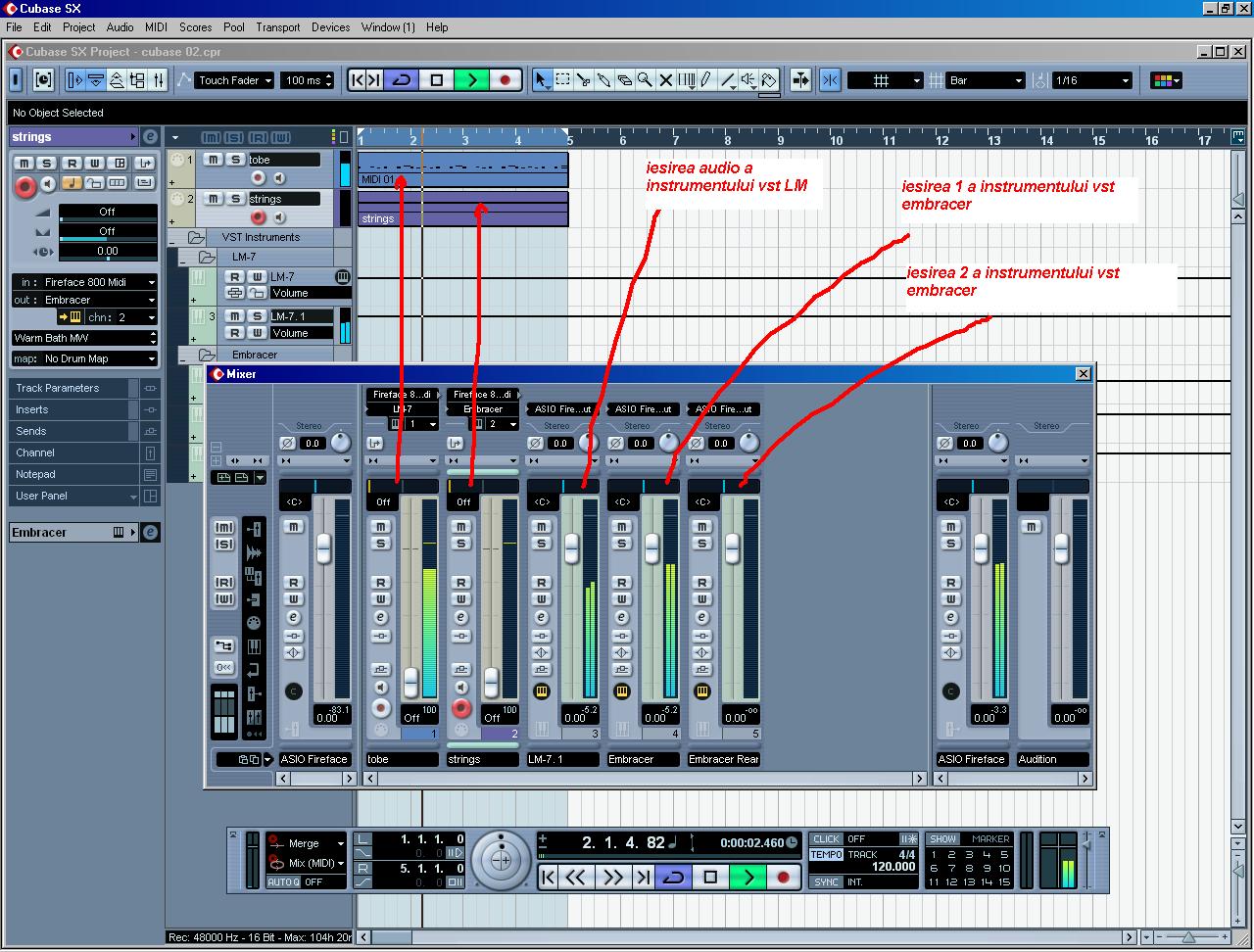Mute the tobe track

[x=213, y=160]
